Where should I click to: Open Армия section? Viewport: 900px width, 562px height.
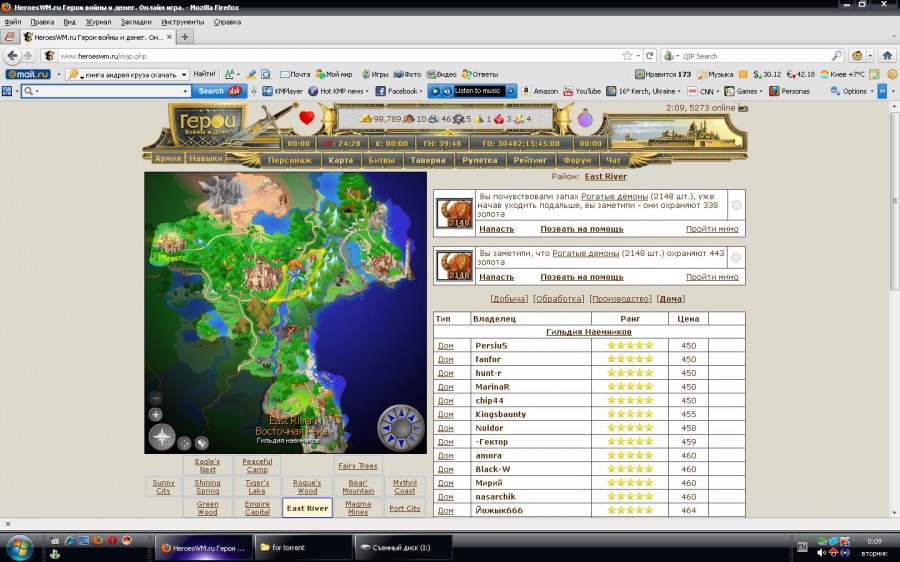tap(168, 158)
